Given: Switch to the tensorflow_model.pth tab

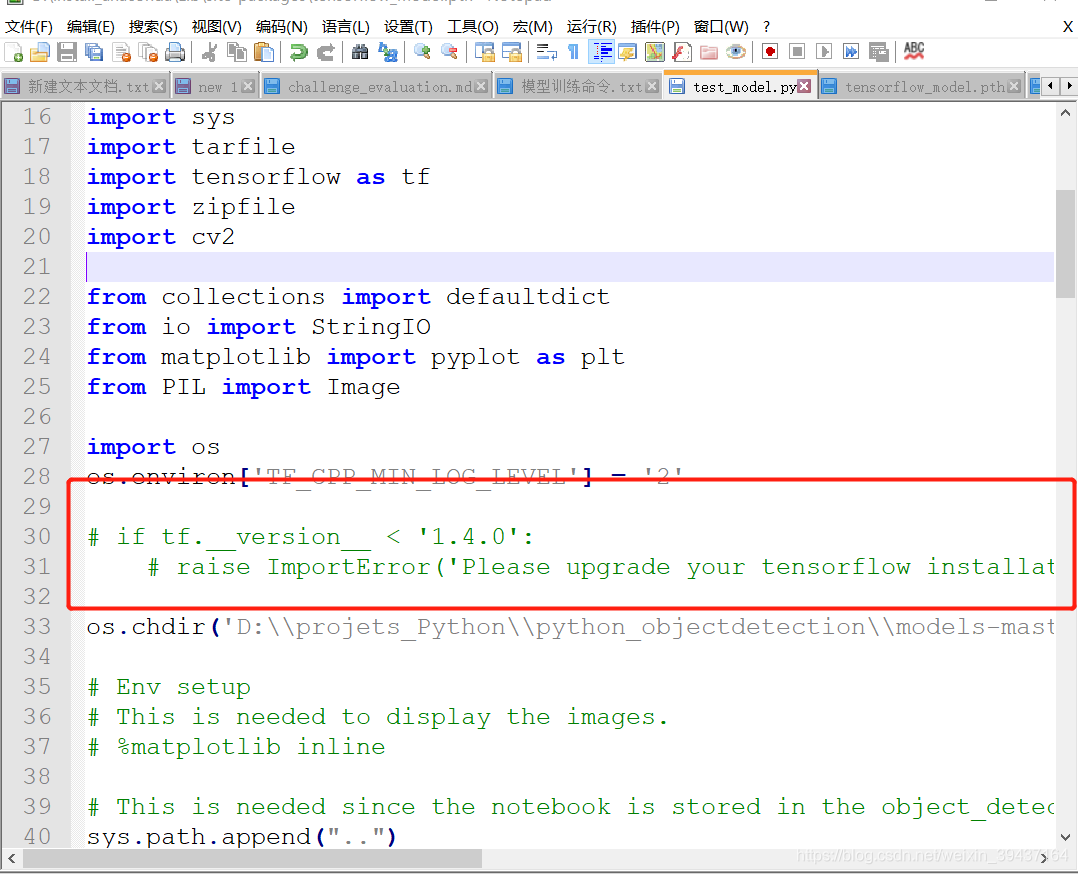Looking at the screenshot, I should (921, 86).
